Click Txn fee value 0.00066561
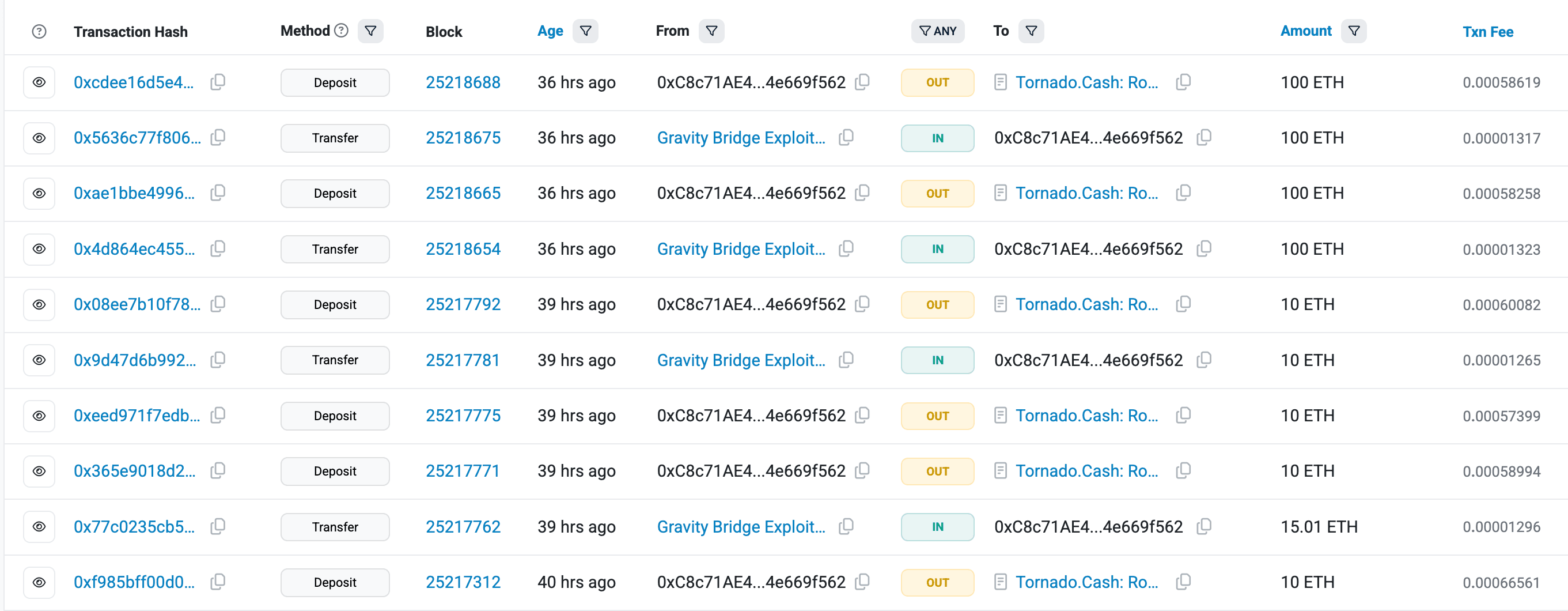This screenshot has height=611, width=1568. click(1501, 582)
